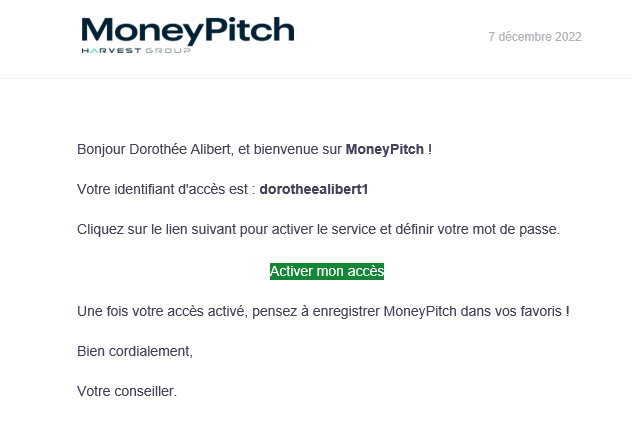Click the date "7 décembre 2022"
Image resolution: width=632 pixels, height=425 pixels.
pyautogui.click(x=535, y=37)
